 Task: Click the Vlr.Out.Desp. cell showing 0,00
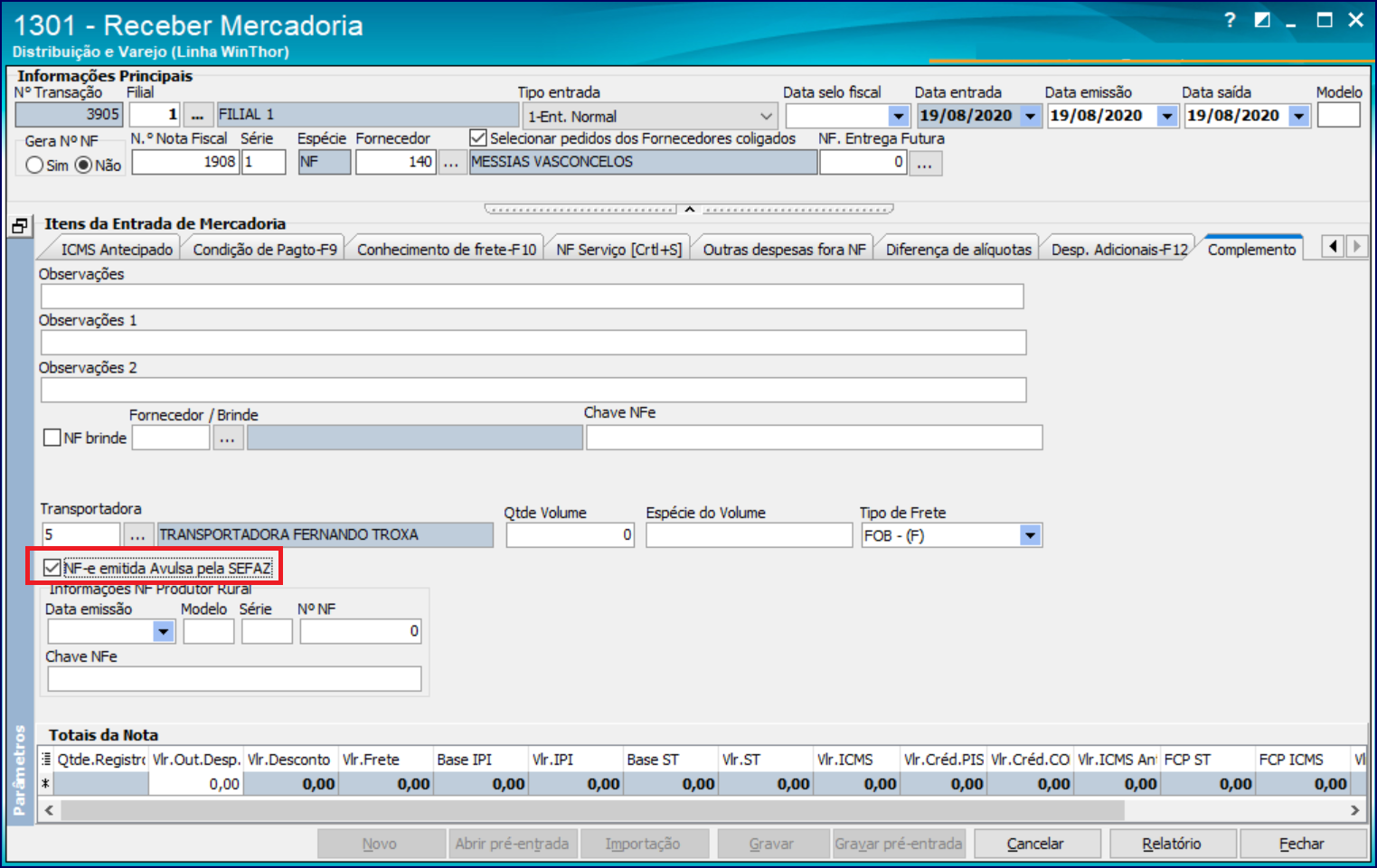pyautogui.click(x=196, y=784)
